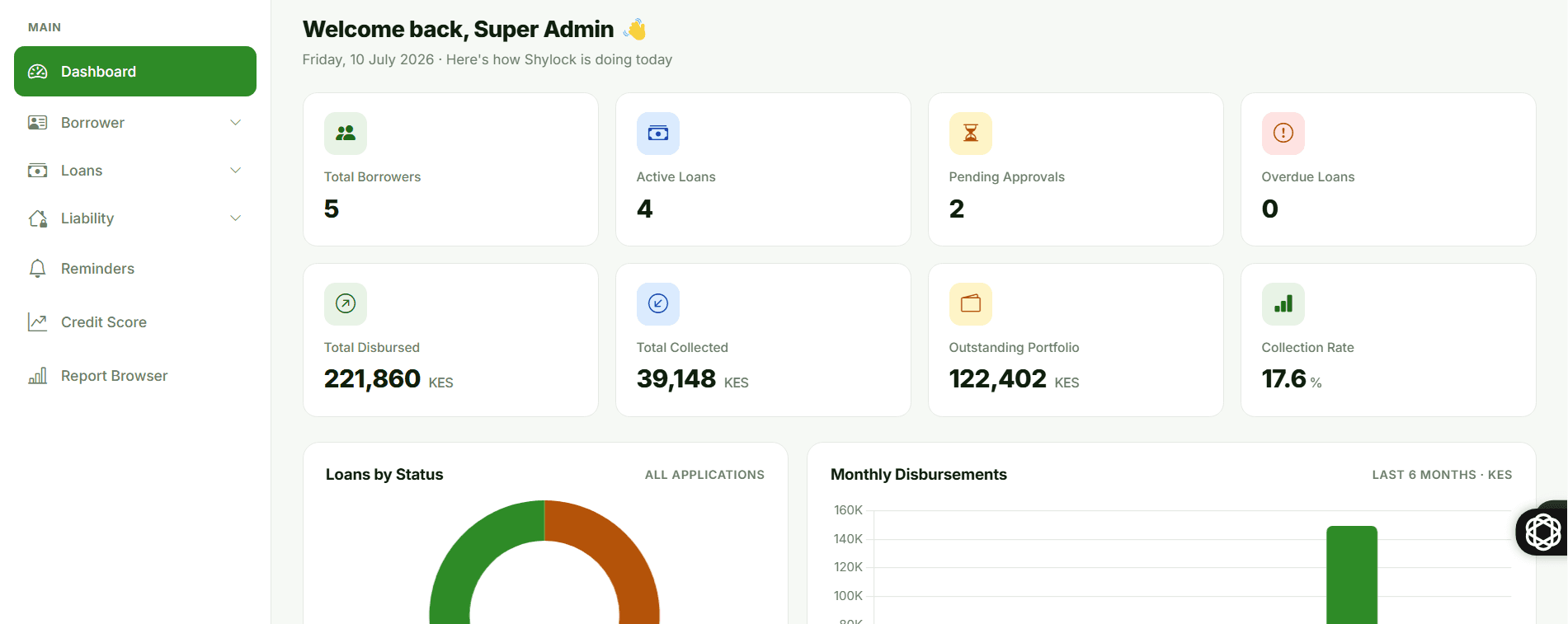Click the Overdue Loans label
Image resolution: width=1568 pixels, height=624 pixels.
pyautogui.click(x=1308, y=177)
